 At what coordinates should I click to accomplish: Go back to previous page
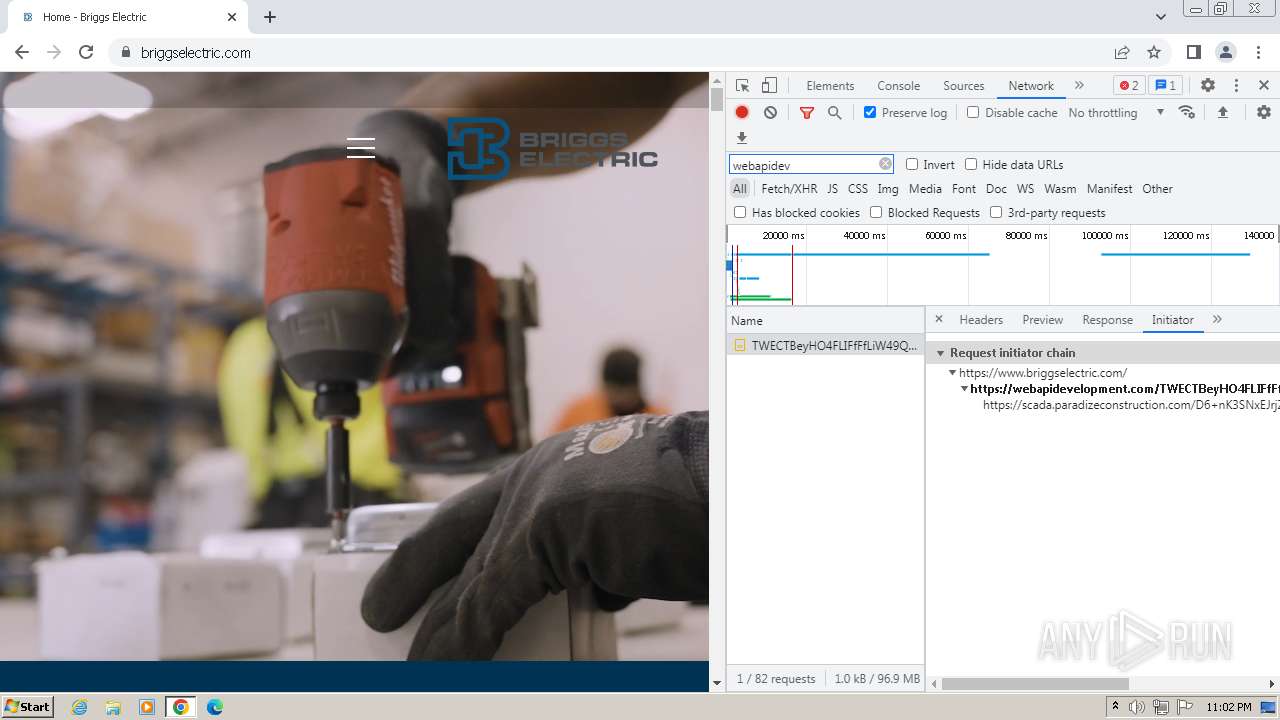(x=22, y=53)
